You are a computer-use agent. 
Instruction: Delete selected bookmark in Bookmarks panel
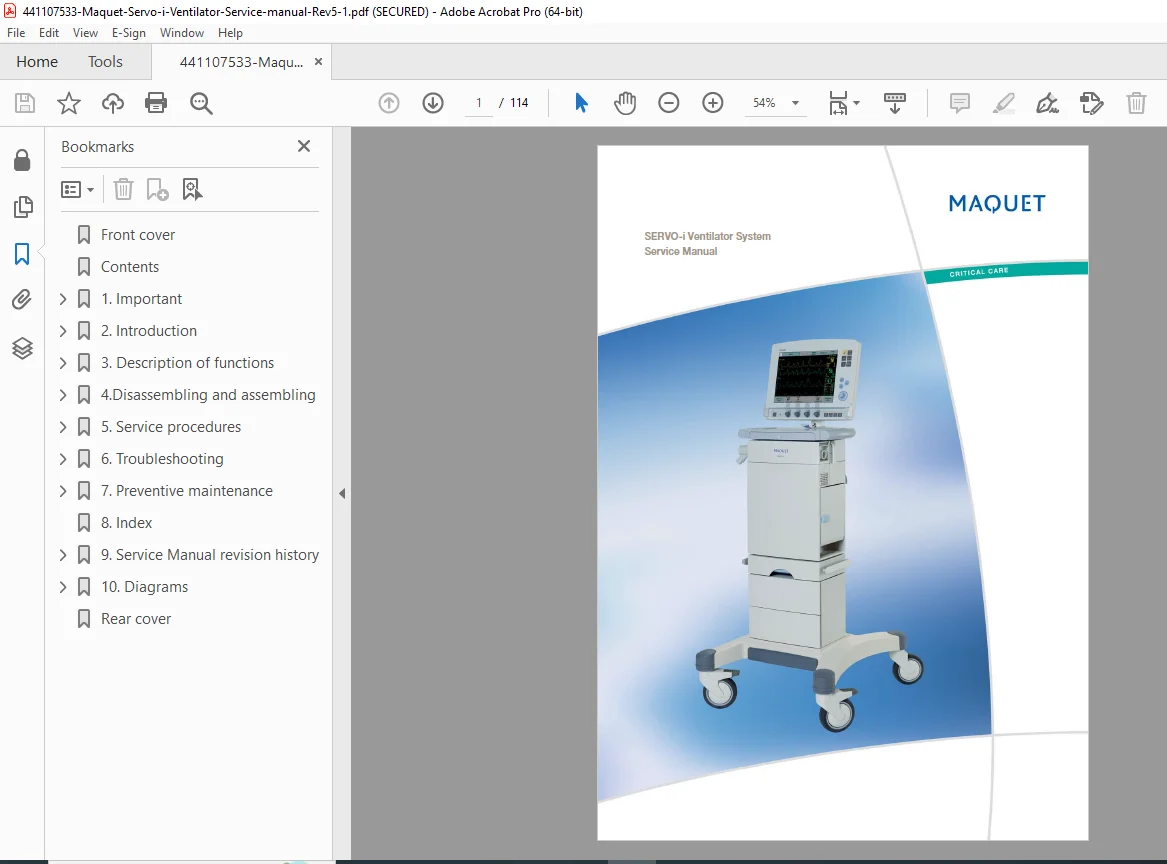[x=123, y=189]
